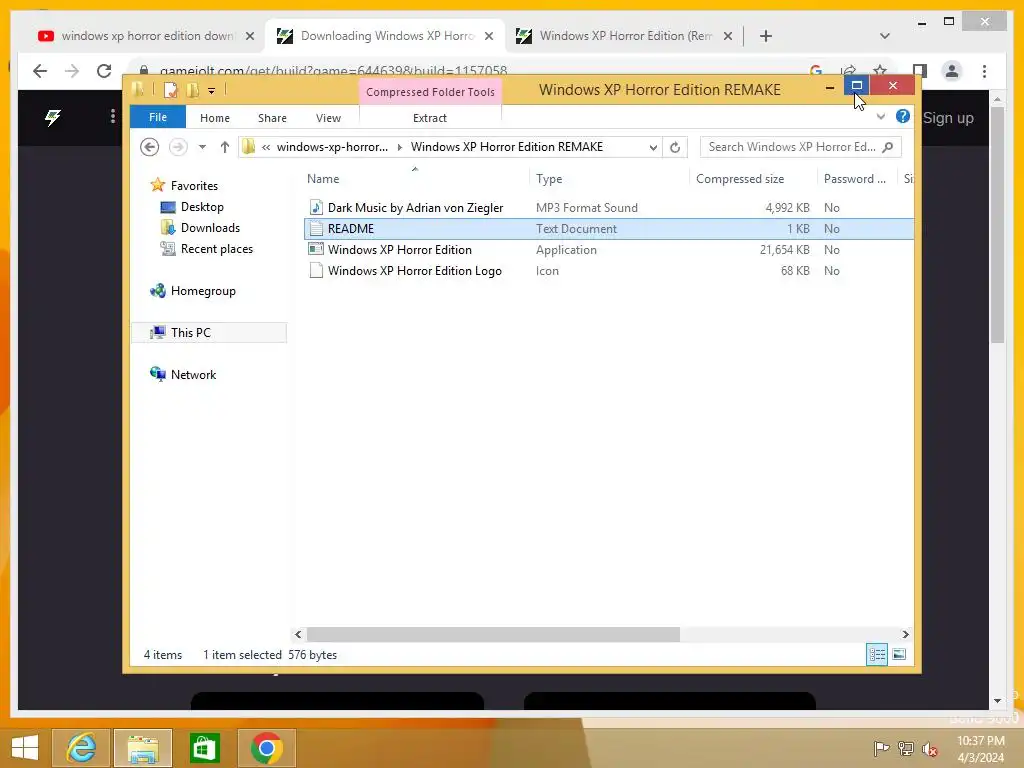Open Chrome tab search chevron
The image size is (1024, 768).
(x=884, y=36)
